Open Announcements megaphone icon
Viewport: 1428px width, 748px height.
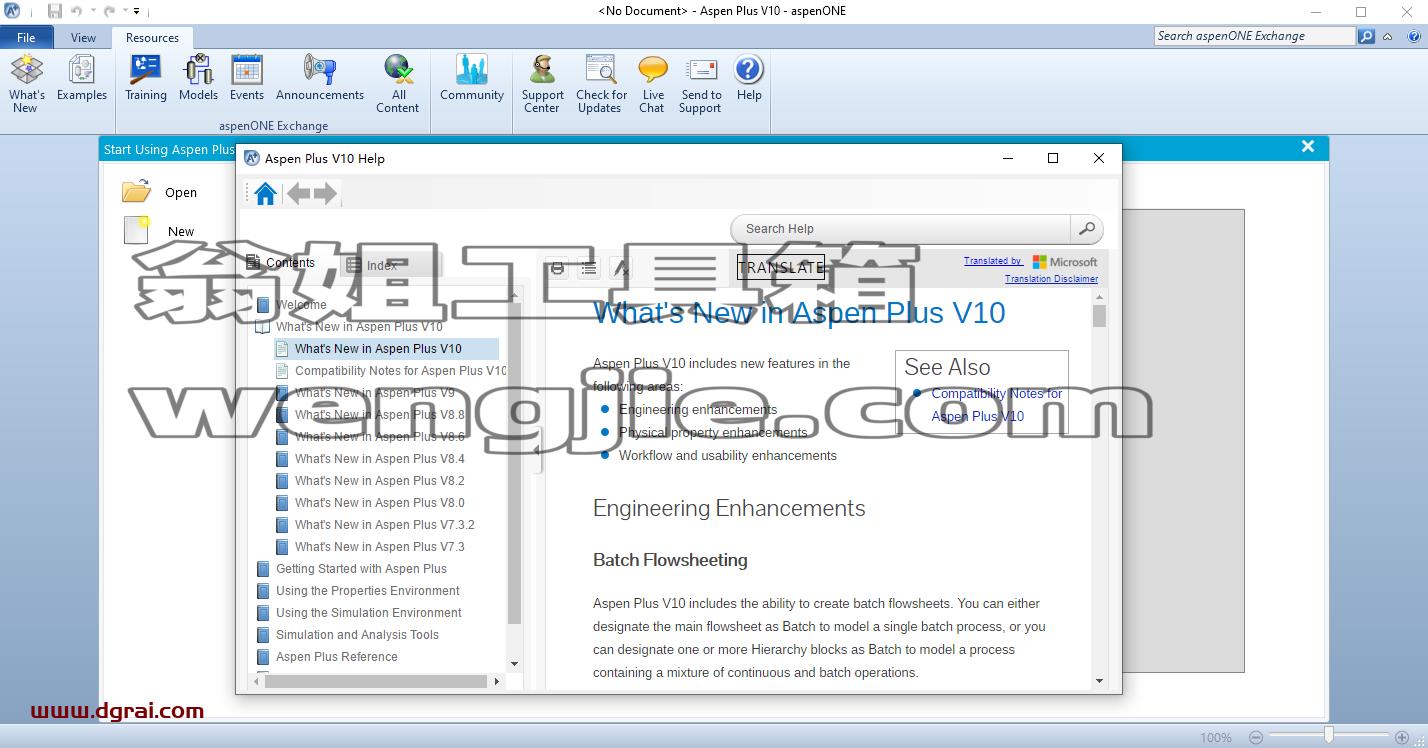tap(320, 78)
